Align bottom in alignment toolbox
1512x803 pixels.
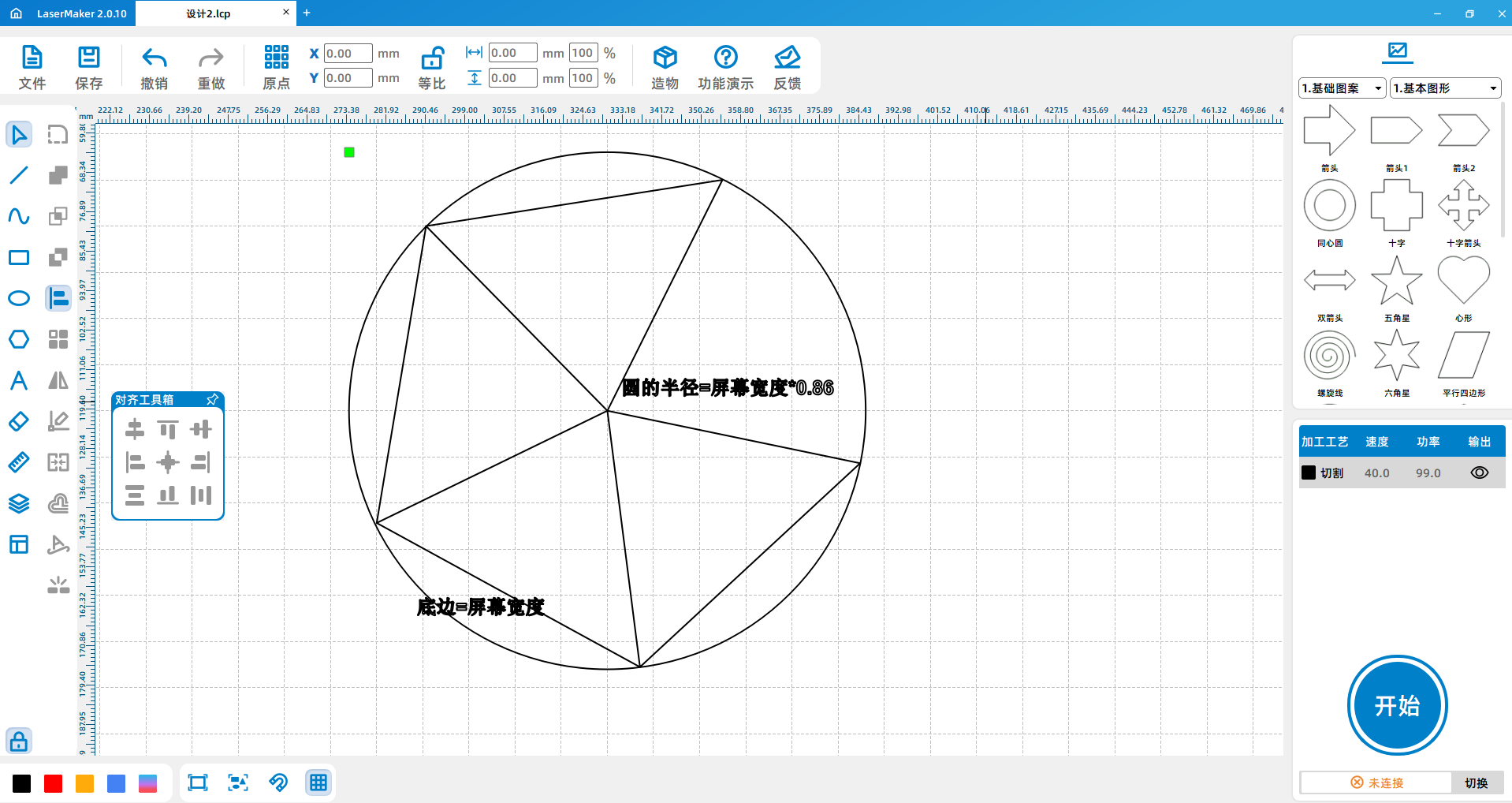pyautogui.click(x=168, y=495)
